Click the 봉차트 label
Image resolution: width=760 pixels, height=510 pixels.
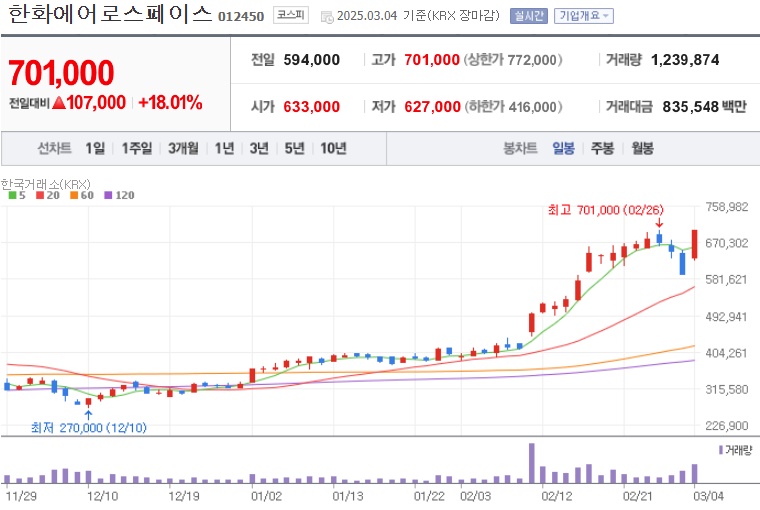[521, 148]
